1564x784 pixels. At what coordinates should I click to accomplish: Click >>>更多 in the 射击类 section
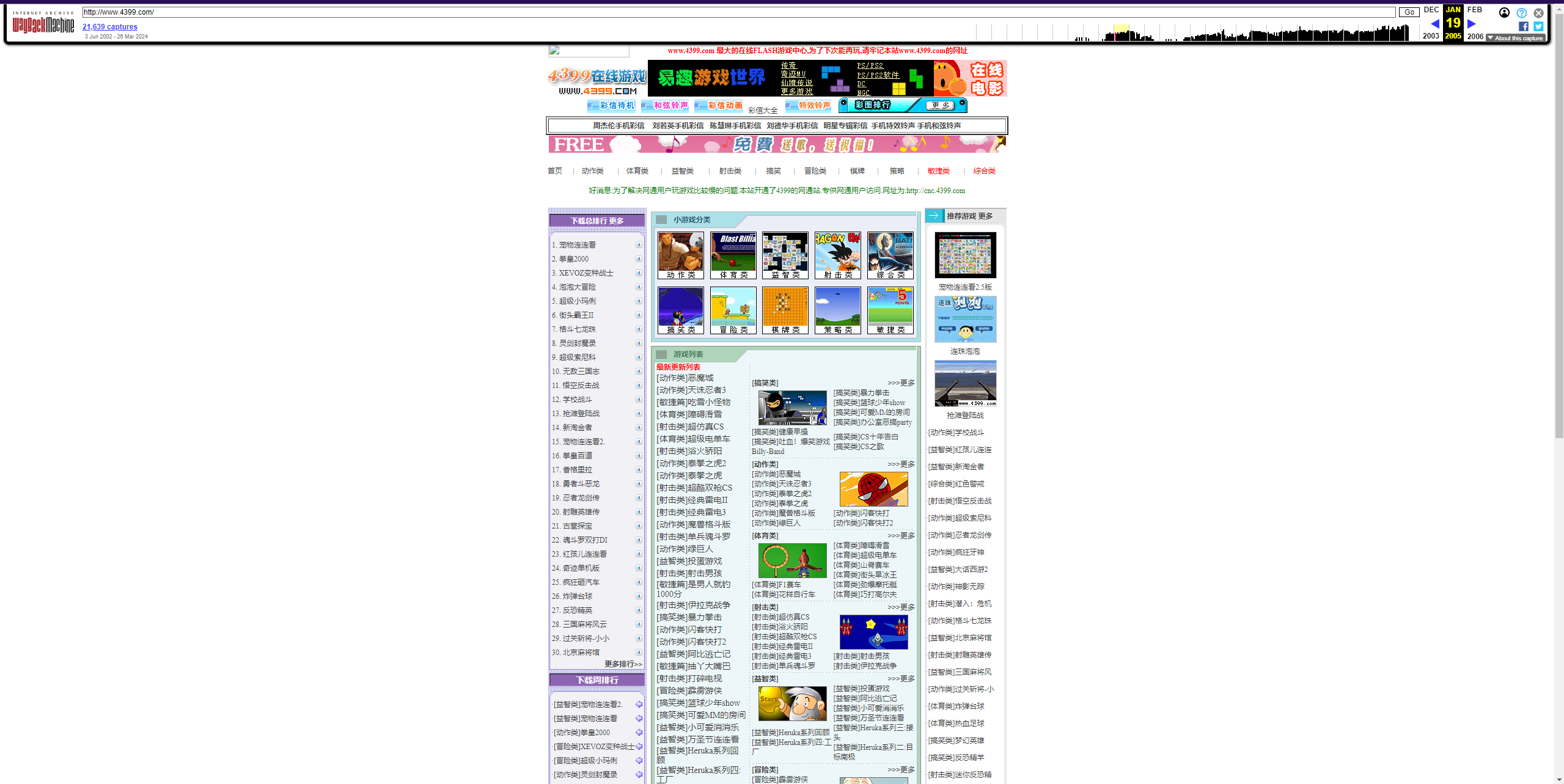coord(901,607)
